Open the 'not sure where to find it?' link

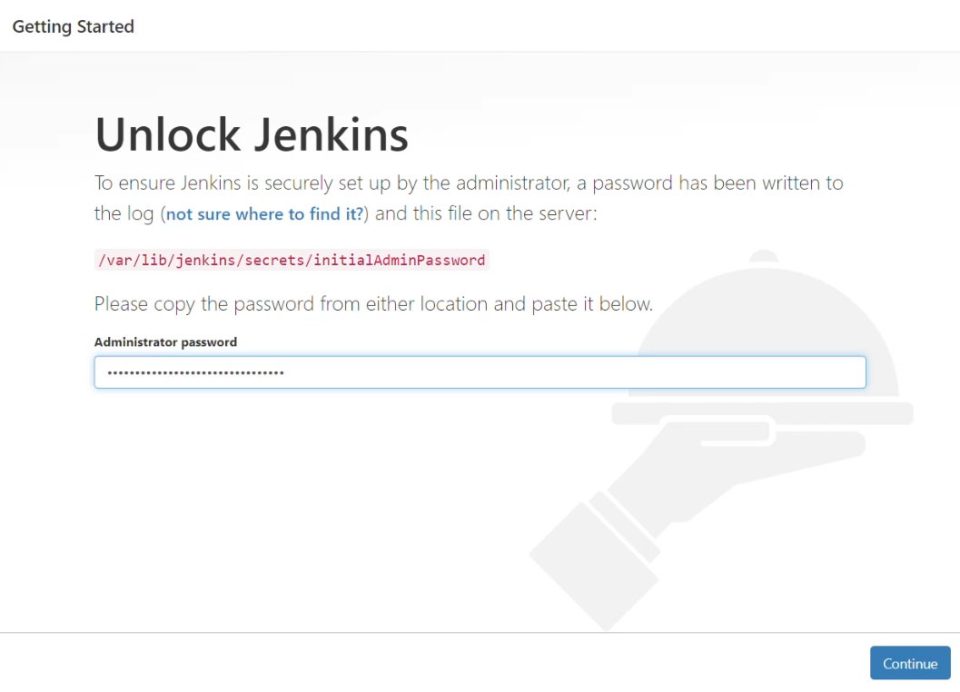pos(265,214)
